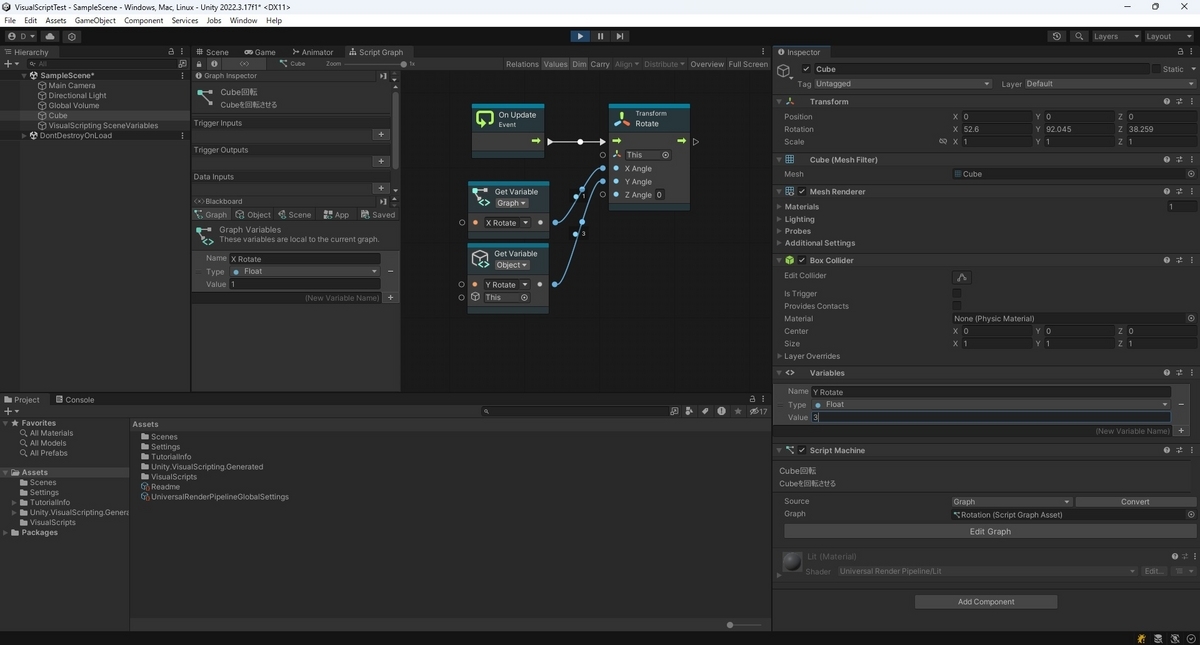The image size is (1200, 645).
Task: Open the Layer dropdown showing Default
Action: click(1110, 84)
